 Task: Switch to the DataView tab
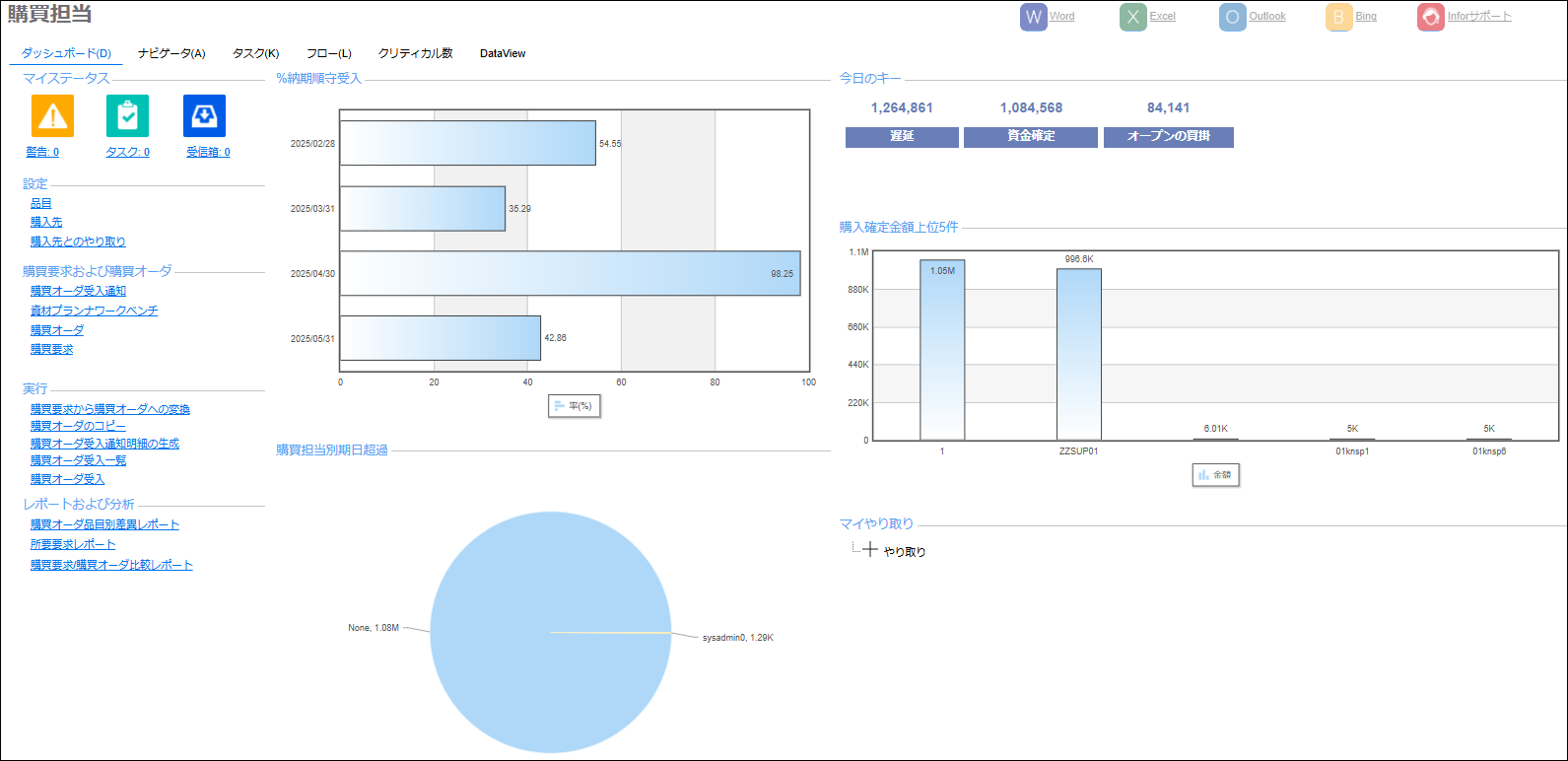(x=503, y=53)
